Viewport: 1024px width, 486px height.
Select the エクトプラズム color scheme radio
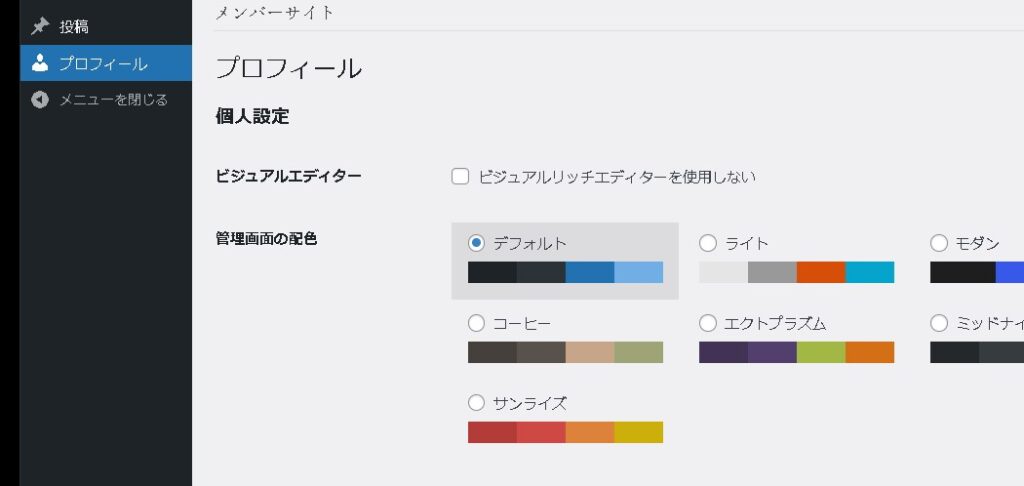(708, 323)
